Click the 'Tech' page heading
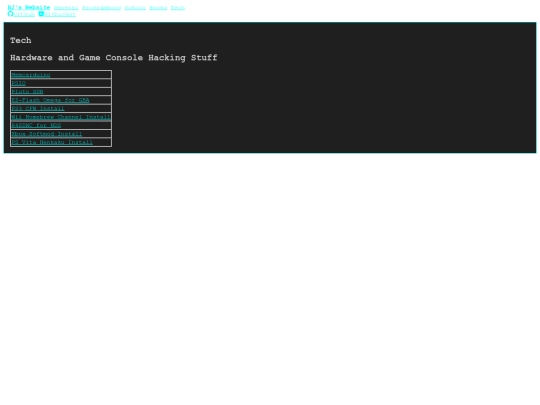Viewport: 540px width, 405px height. click(21, 40)
